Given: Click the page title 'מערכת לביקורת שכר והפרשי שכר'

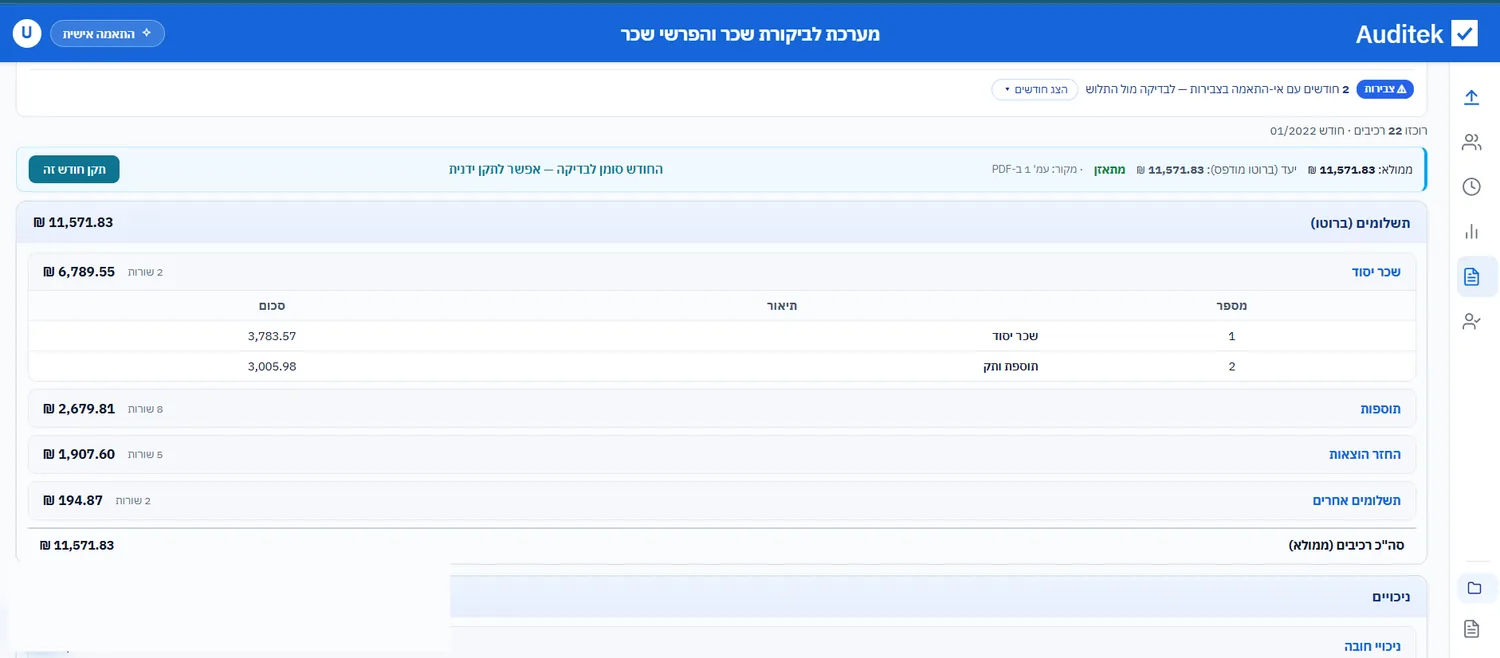Looking at the screenshot, I should (x=750, y=34).
